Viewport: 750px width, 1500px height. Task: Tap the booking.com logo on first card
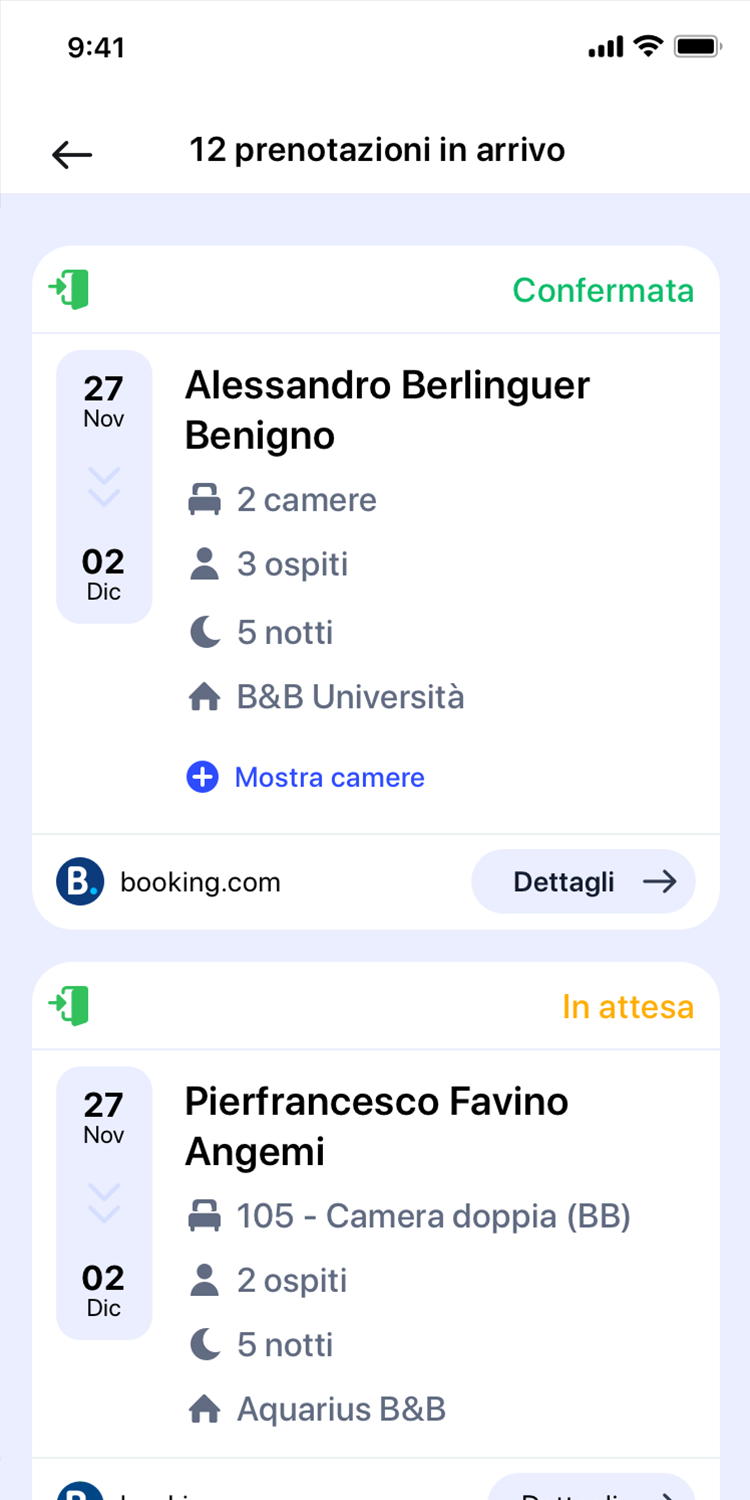[80, 882]
